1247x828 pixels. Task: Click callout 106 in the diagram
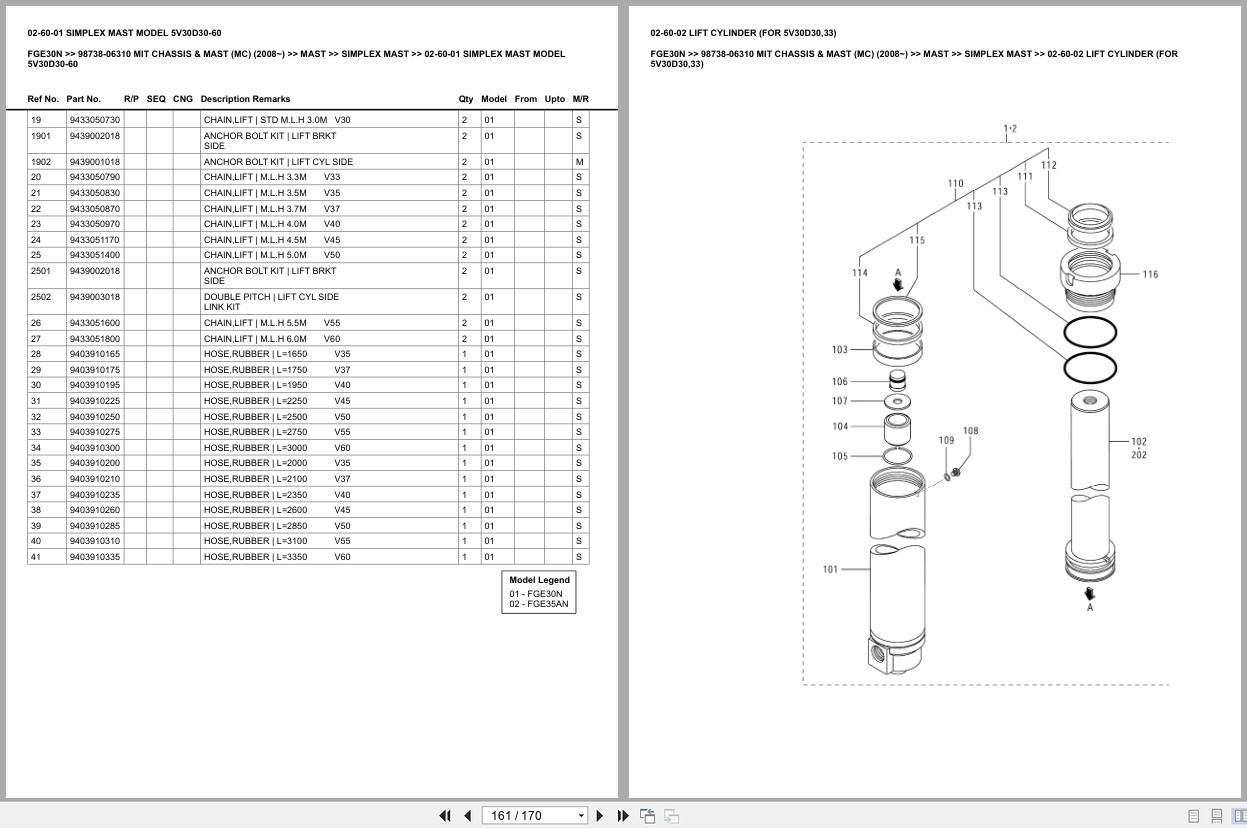point(840,382)
